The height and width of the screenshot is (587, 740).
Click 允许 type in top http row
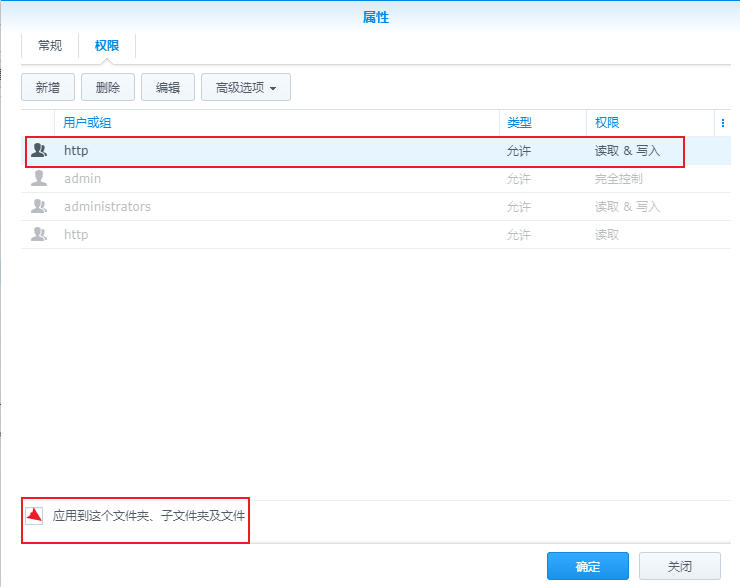(519, 151)
